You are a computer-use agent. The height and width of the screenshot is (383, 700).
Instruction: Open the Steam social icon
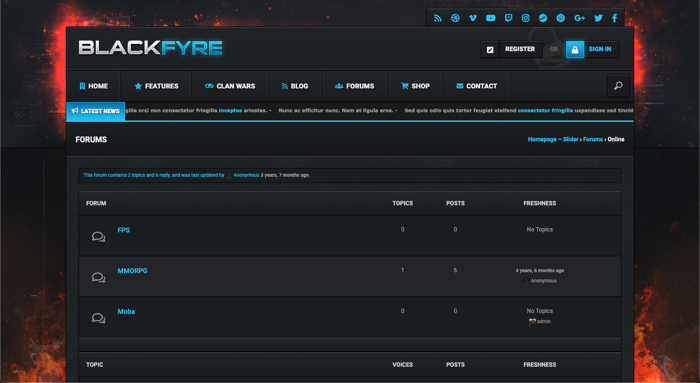[543, 18]
